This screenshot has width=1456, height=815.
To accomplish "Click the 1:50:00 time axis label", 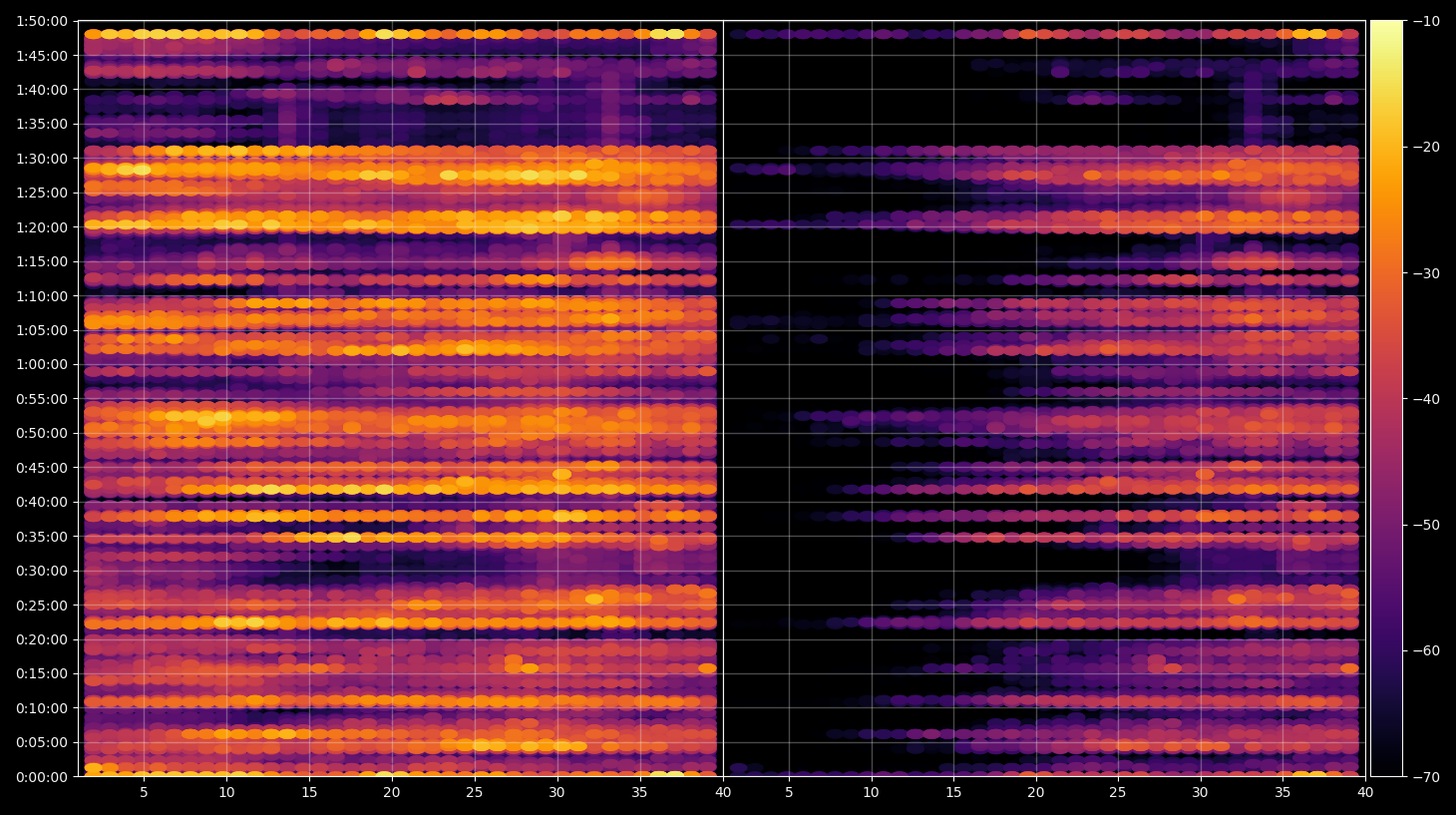I will pos(42,21).
